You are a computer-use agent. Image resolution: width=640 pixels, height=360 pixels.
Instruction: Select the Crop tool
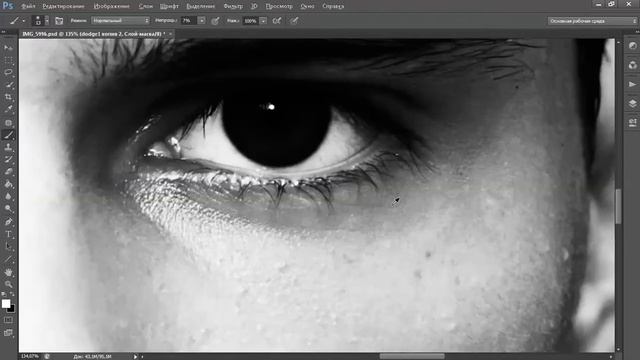click(x=8, y=97)
